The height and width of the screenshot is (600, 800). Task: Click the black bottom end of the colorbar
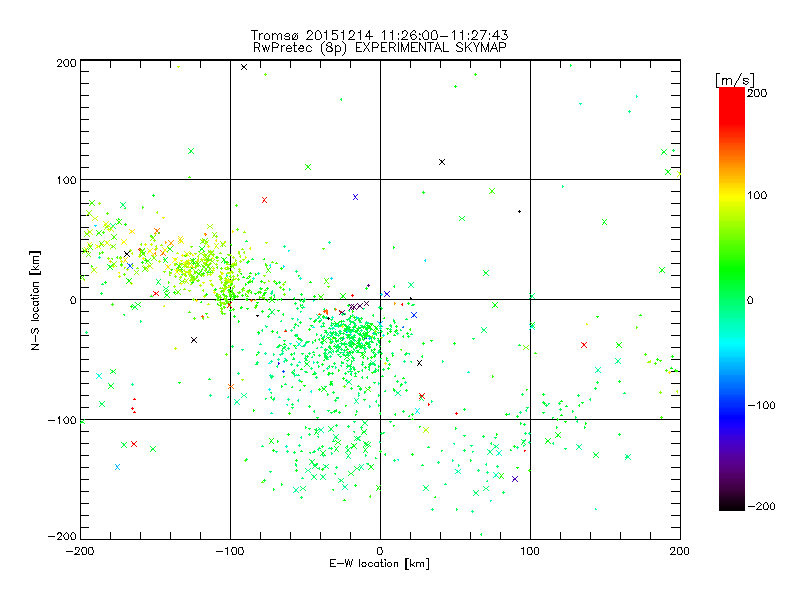point(732,503)
